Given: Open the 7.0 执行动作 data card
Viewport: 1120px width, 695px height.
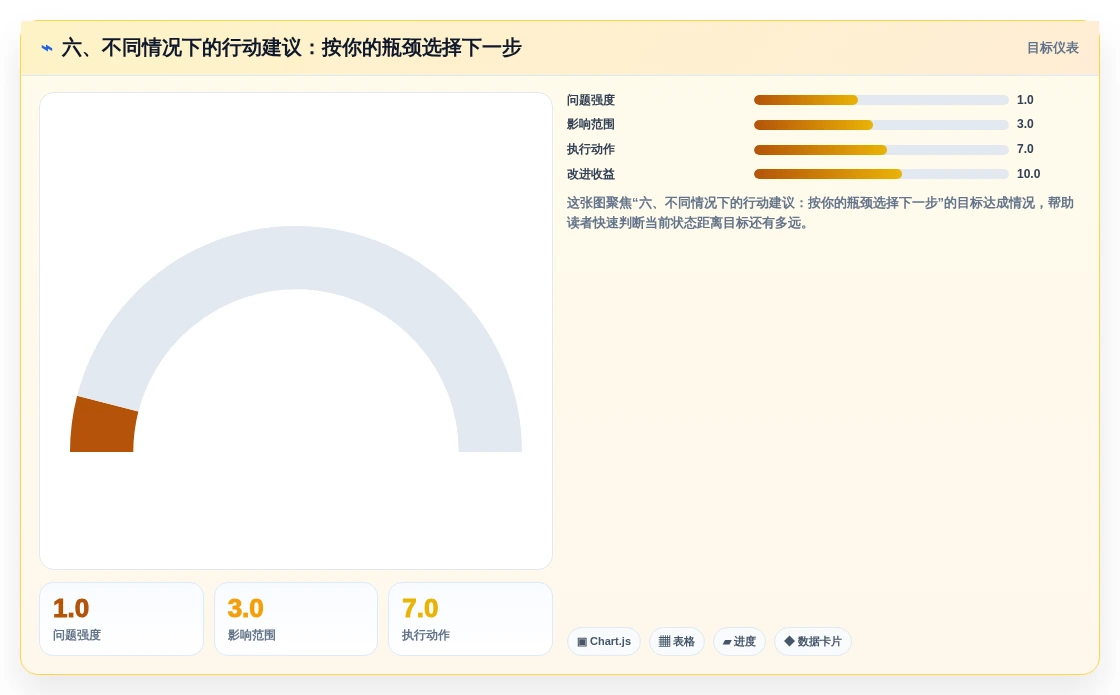Looking at the screenshot, I should click(x=470, y=619).
